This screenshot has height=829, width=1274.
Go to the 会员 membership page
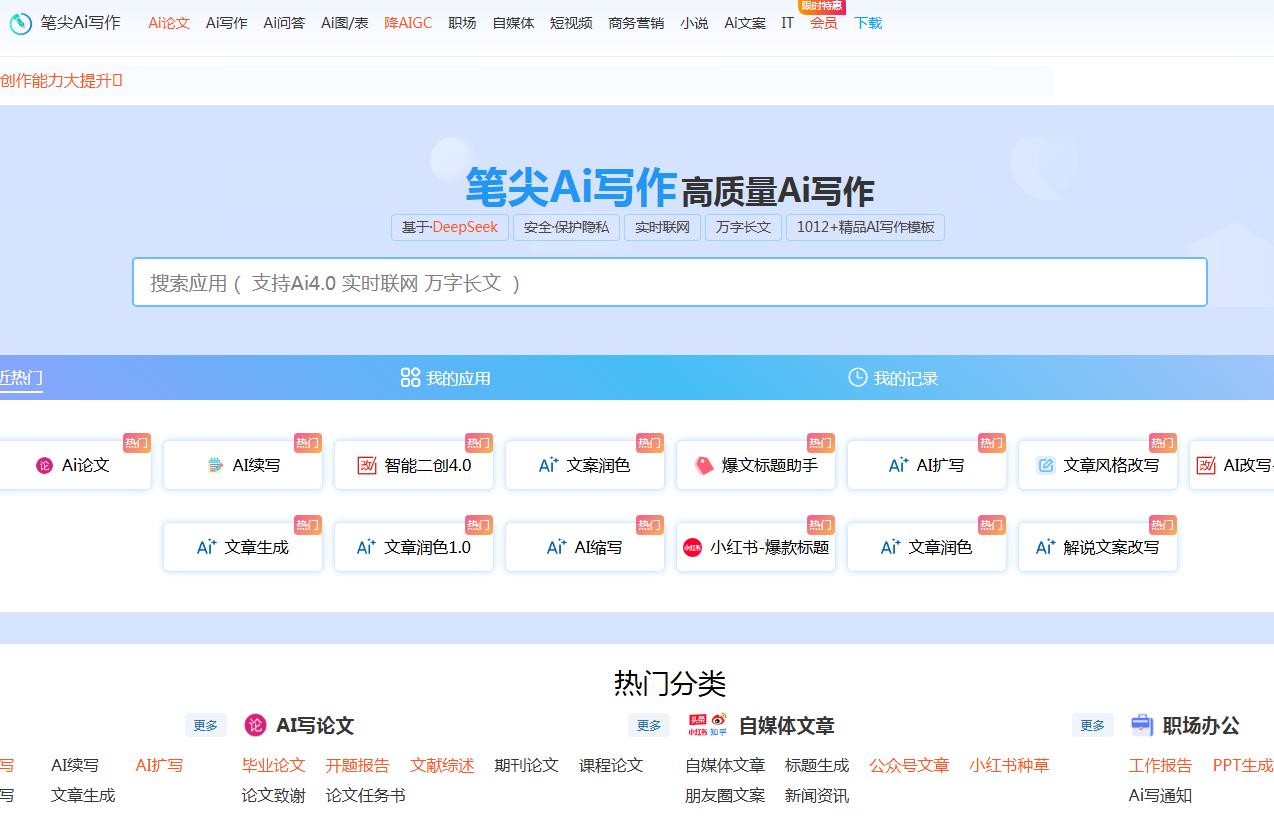(x=824, y=23)
